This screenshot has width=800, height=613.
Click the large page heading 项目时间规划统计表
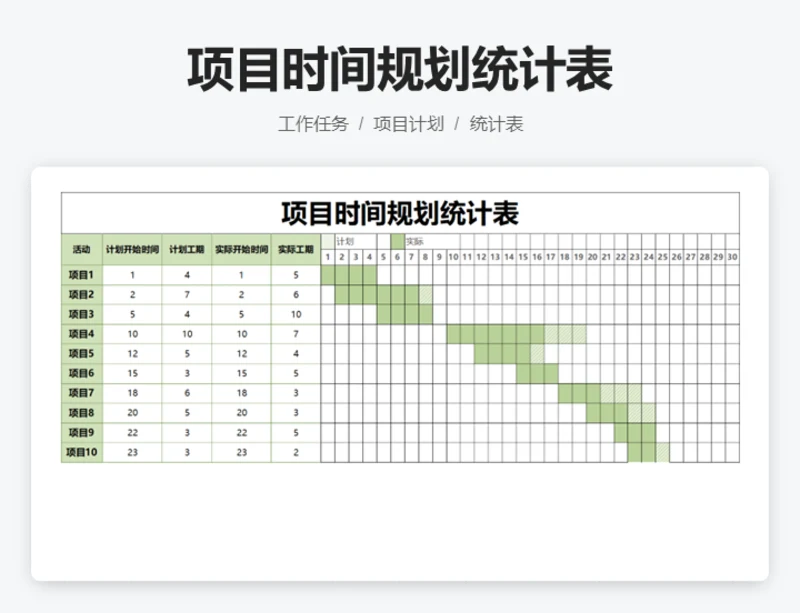pos(400,69)
